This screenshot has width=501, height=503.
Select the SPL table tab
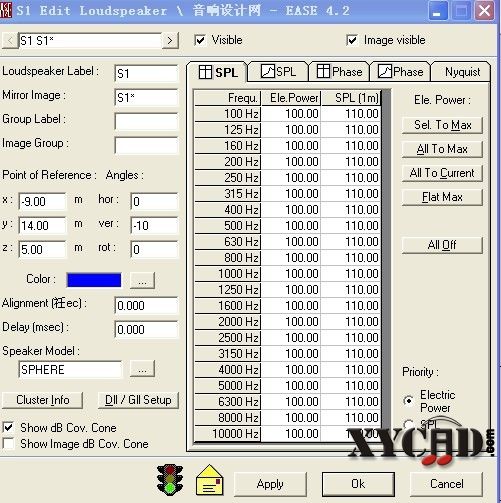[218, 72]
